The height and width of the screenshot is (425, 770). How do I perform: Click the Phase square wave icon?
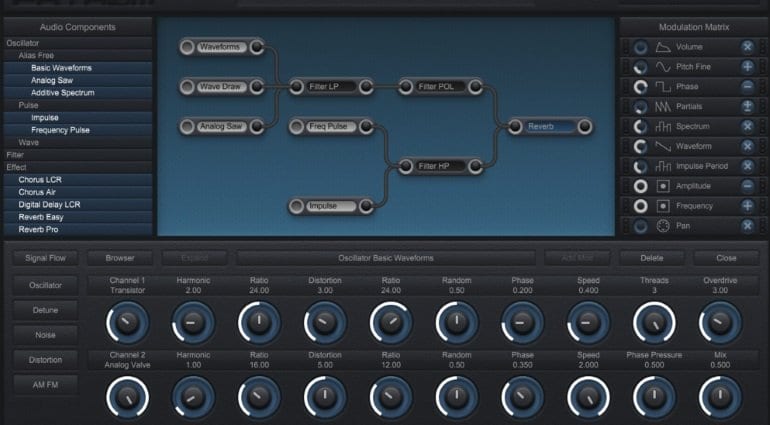point(663,87)
